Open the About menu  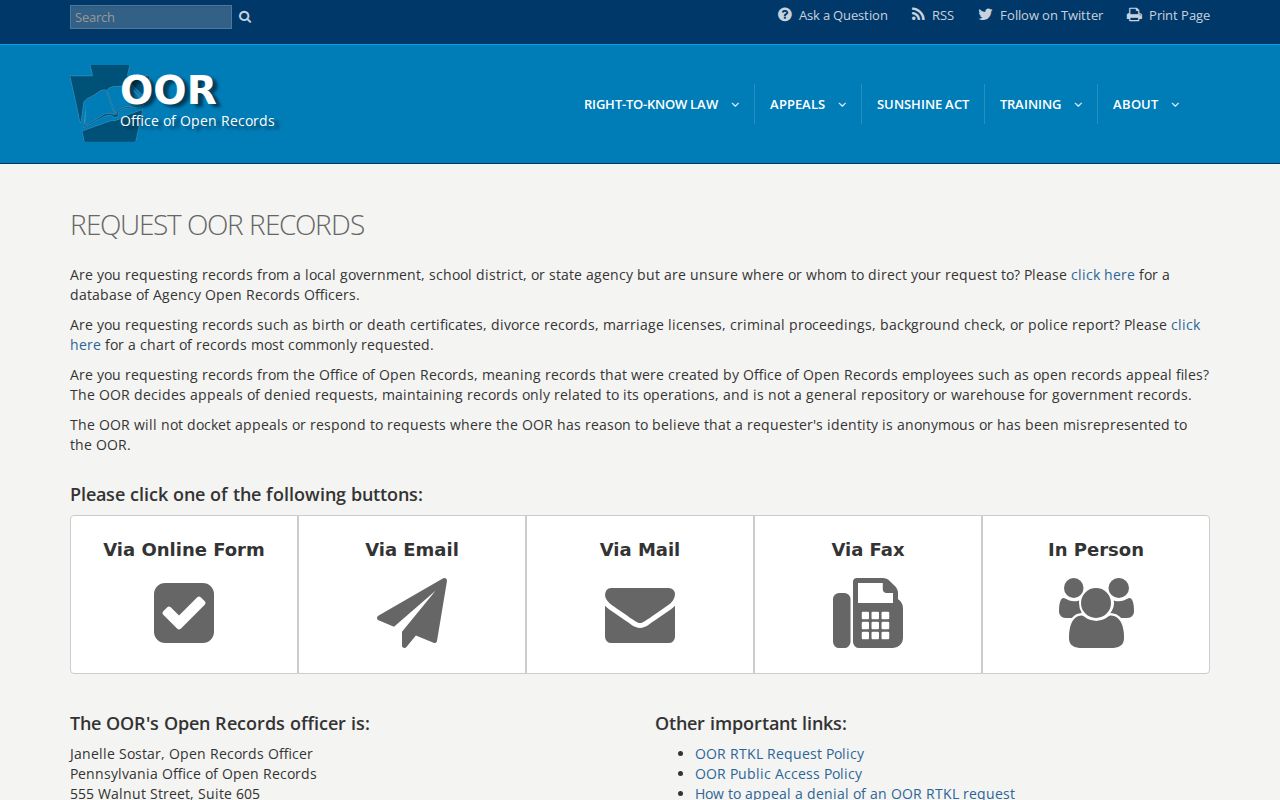click(1135, 104)
